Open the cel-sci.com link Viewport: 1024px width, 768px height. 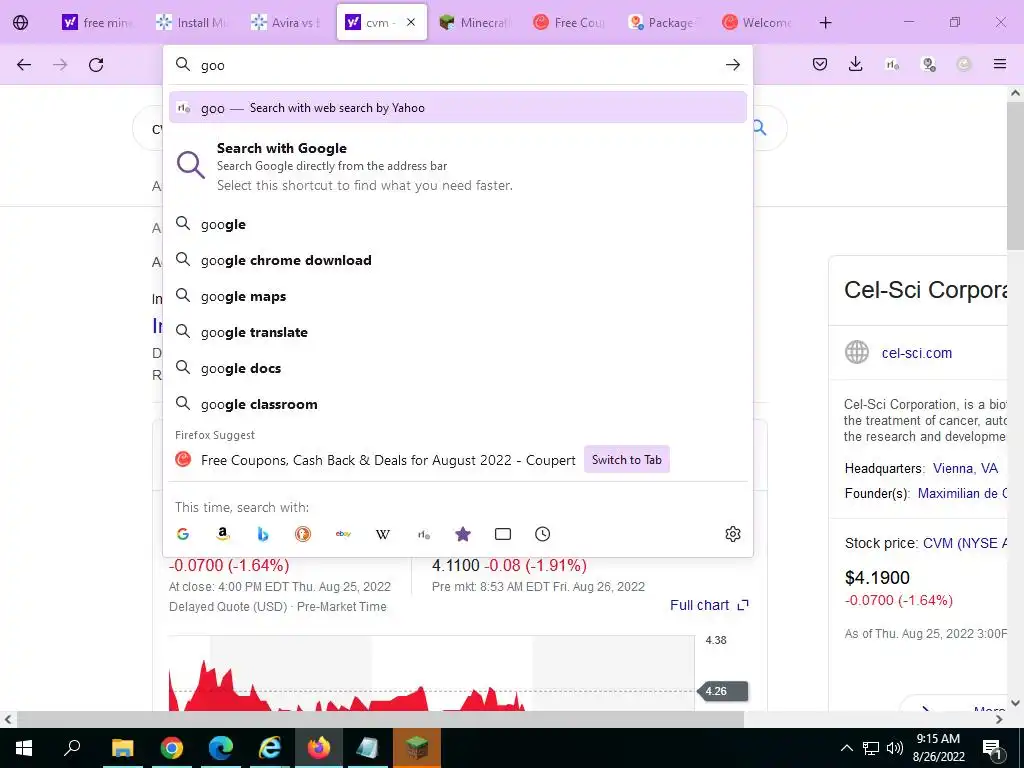pos(916,353)
